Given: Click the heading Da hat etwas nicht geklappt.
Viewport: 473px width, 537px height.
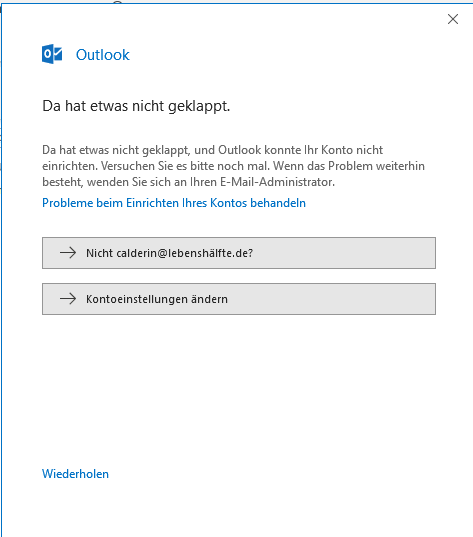Looking at the screenshot, I should (x=136, y=106).
